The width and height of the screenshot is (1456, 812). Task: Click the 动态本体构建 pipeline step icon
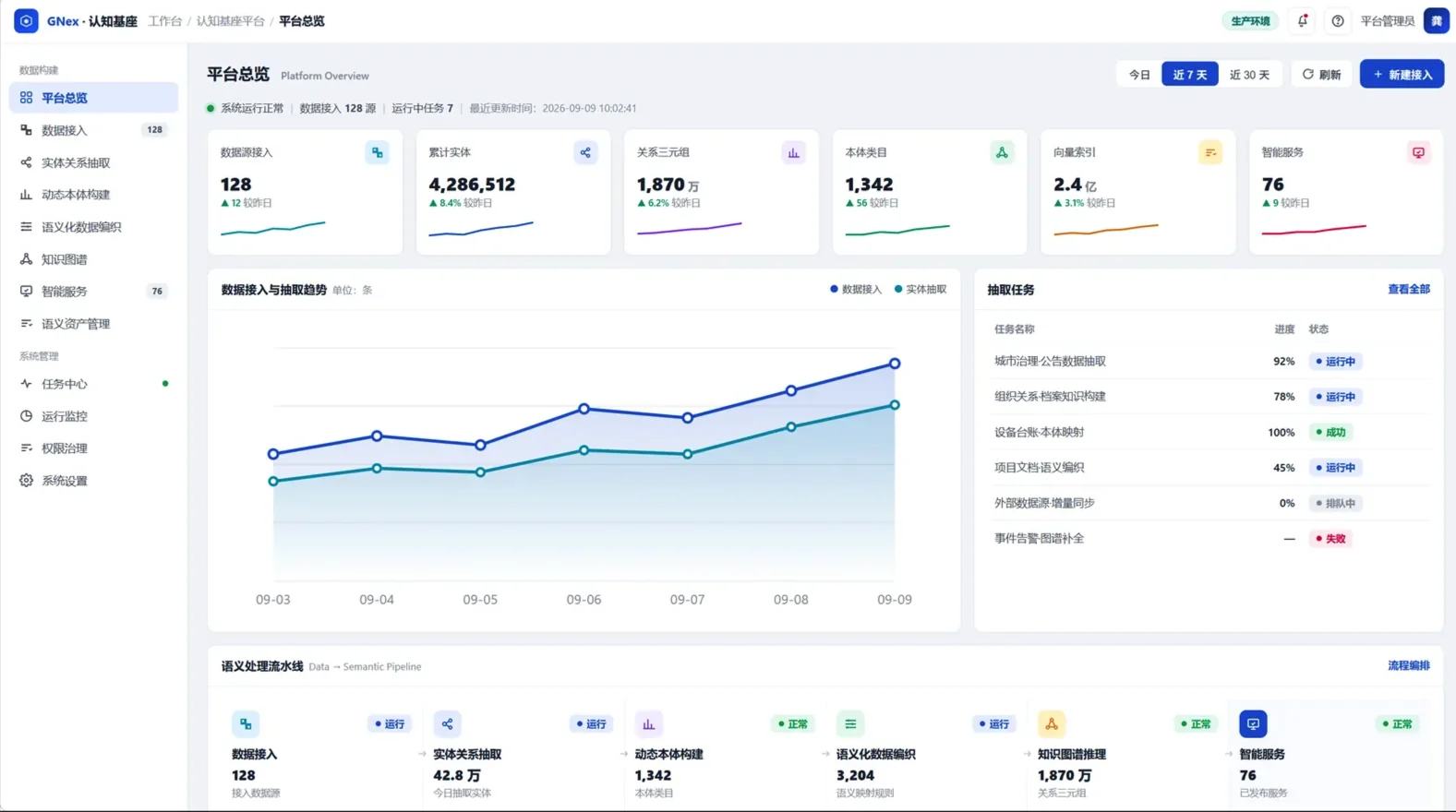point(648,724)
